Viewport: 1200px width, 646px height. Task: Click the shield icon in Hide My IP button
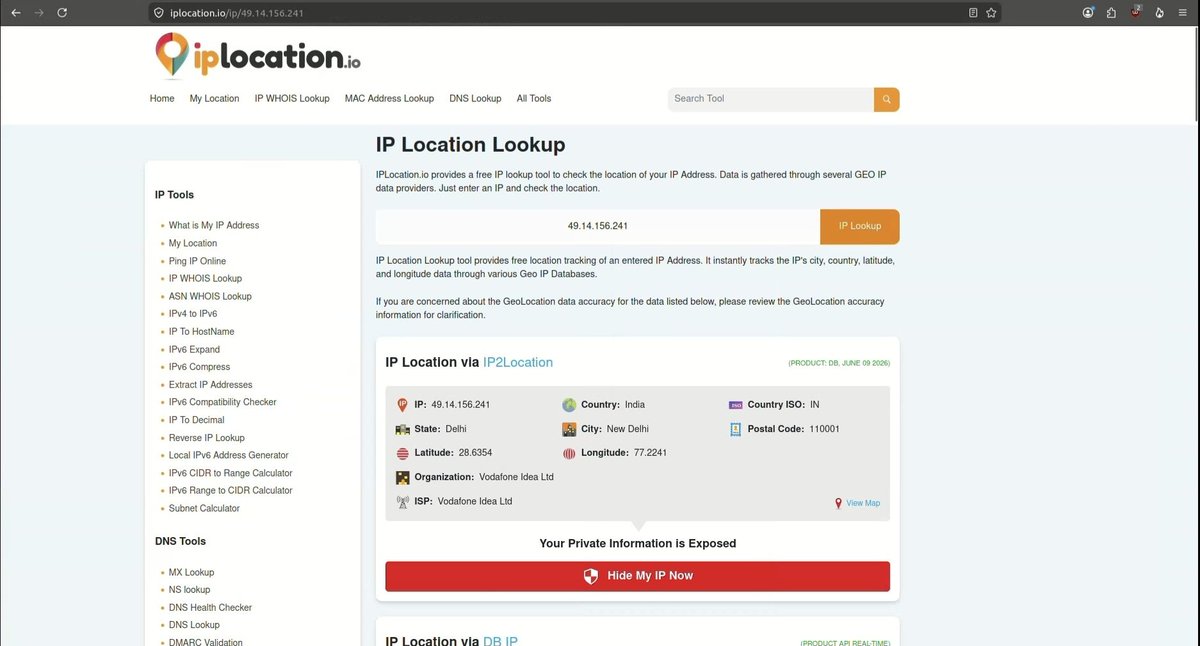click(591, 576)
